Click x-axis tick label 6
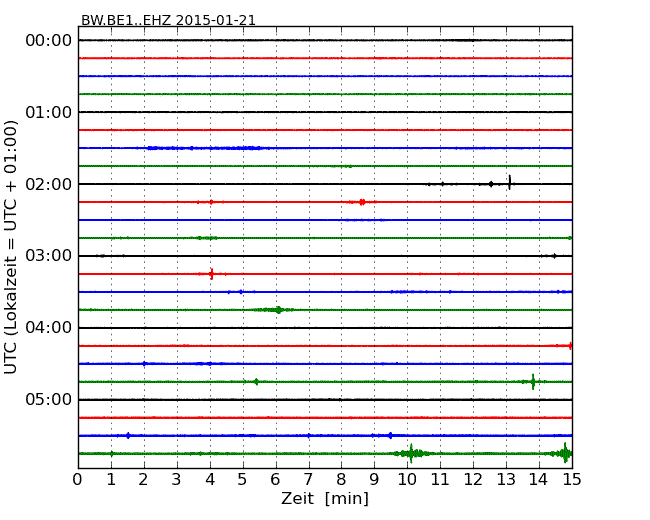The image size is (650, 520). click(276, 480)
